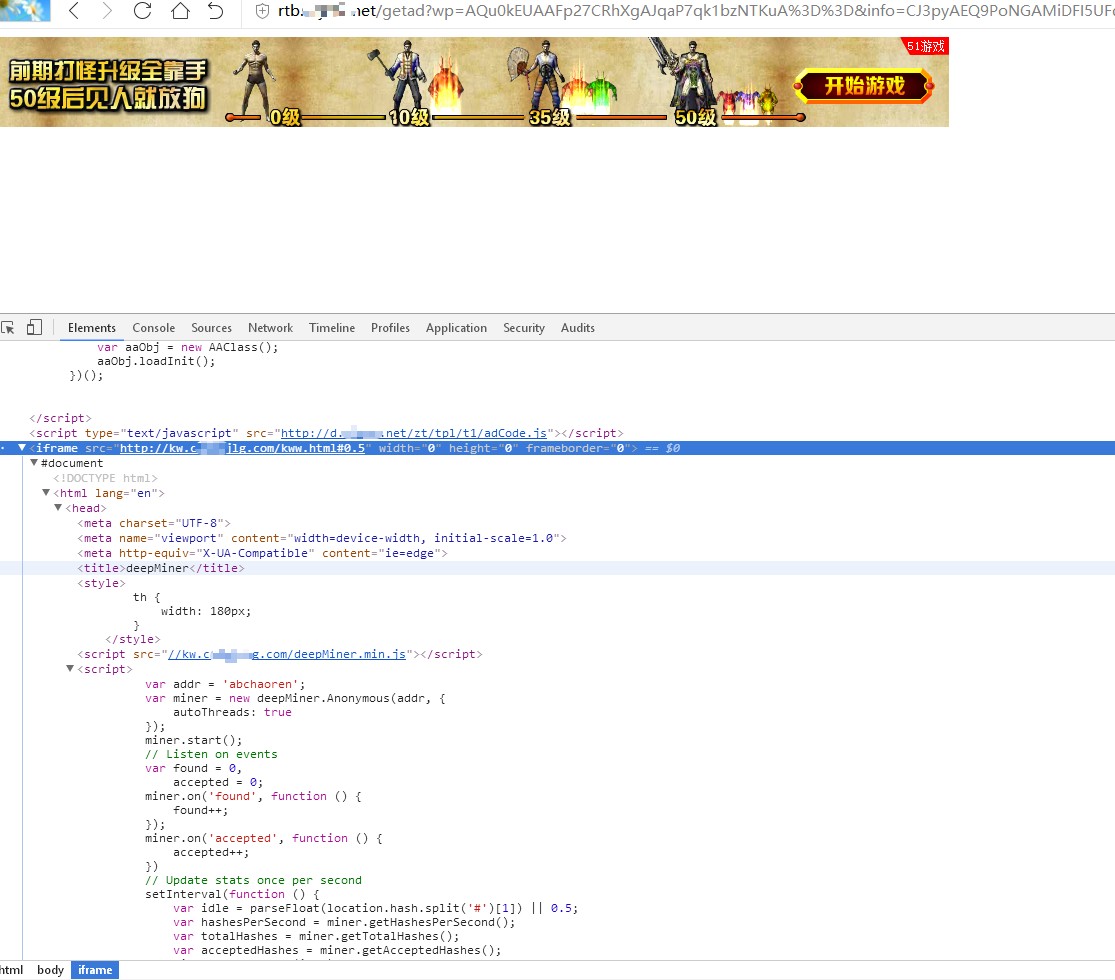Switch to the Console tab

coord(154,328)
